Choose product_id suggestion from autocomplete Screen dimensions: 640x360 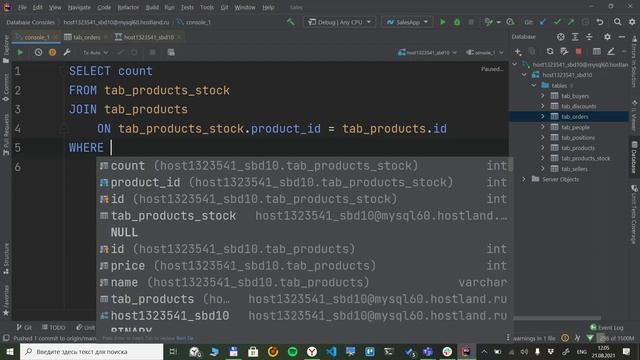304,182
